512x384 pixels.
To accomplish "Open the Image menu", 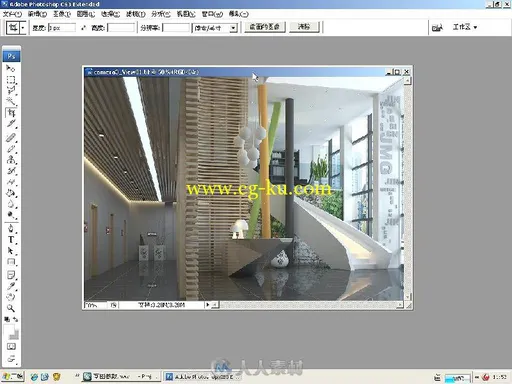I will click(x=62, y=14).
